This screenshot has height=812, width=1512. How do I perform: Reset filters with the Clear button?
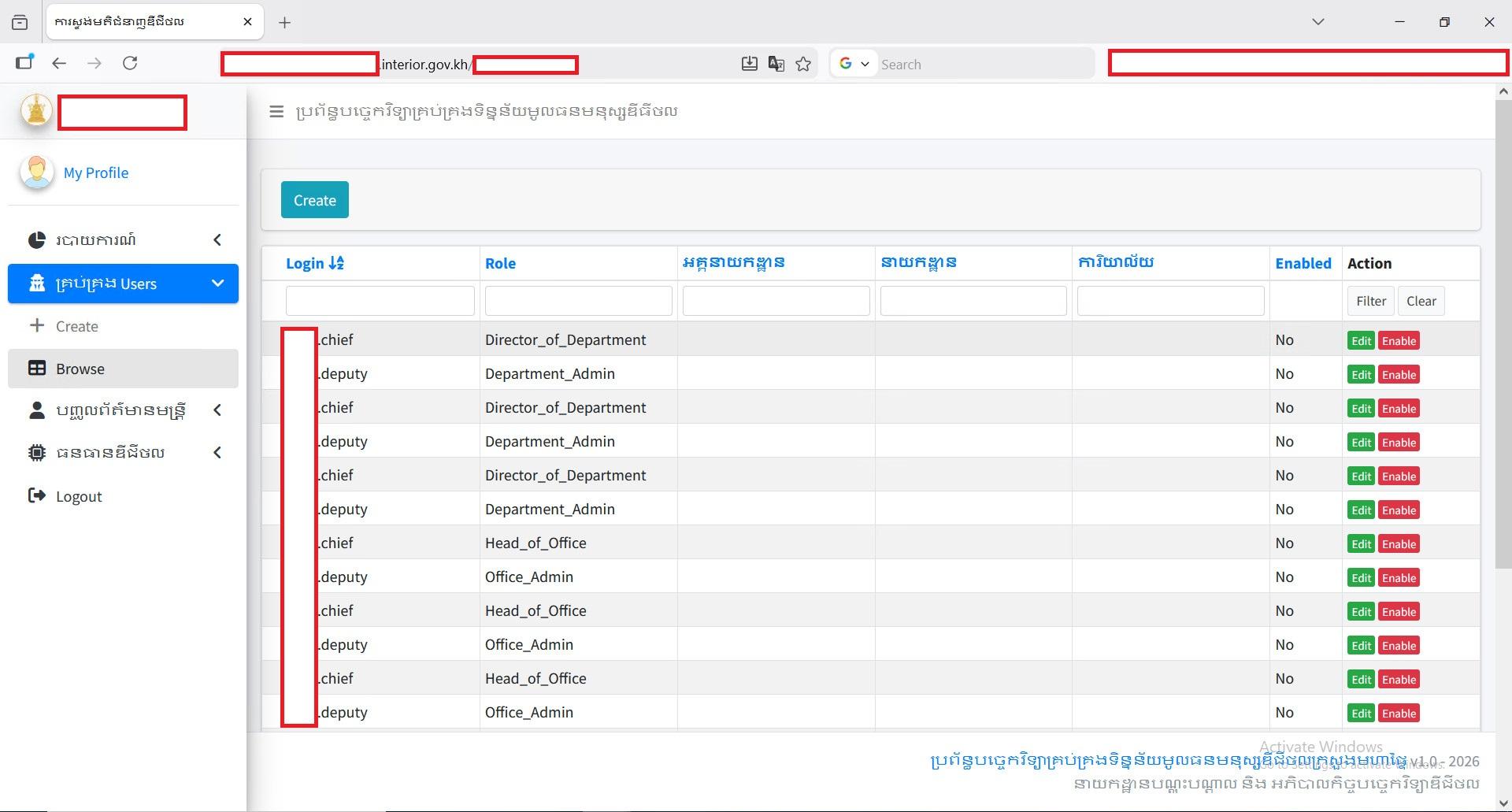(1421, 301)
